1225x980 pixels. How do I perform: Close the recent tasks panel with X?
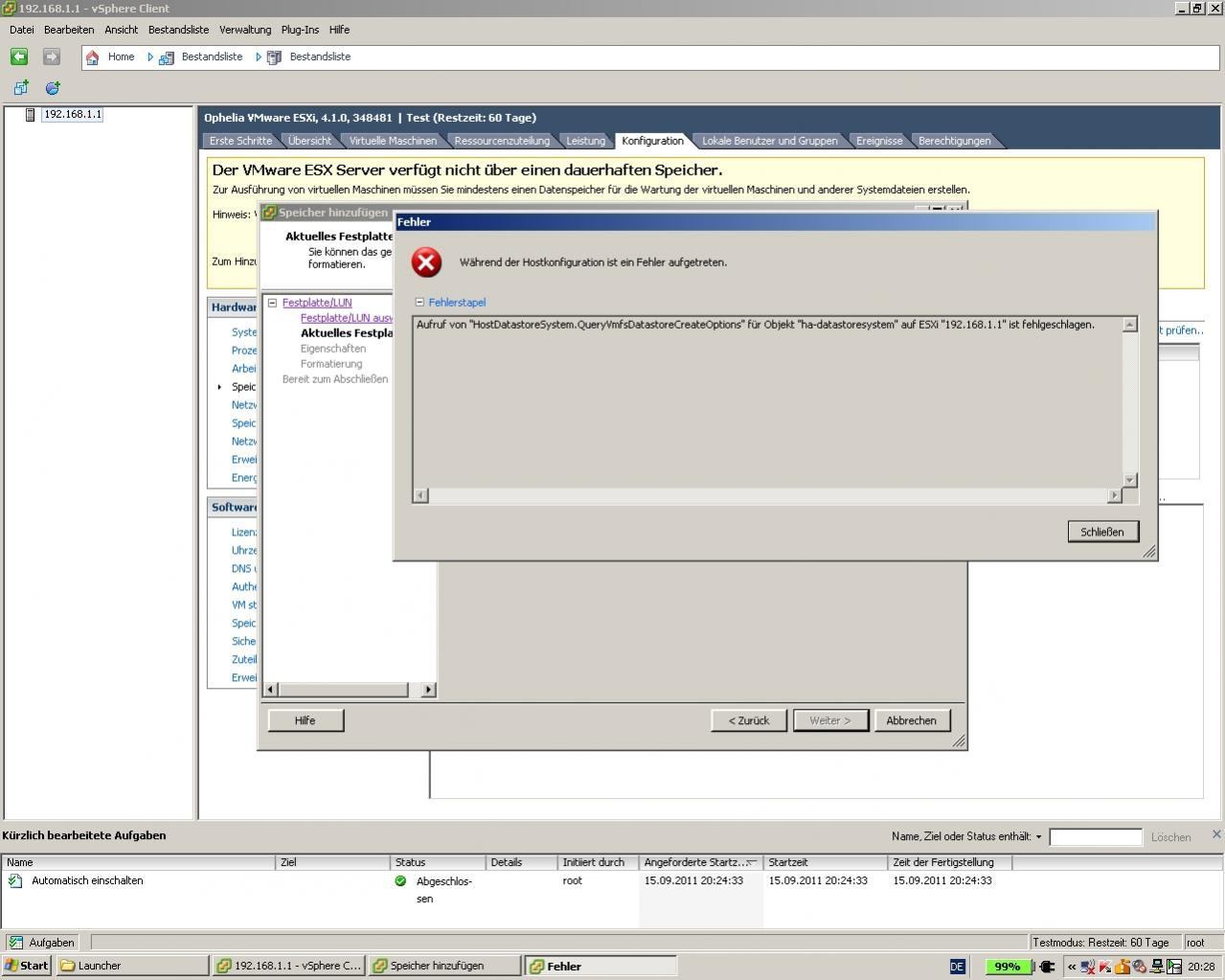pyautogui.click(x=1216, y=834)
